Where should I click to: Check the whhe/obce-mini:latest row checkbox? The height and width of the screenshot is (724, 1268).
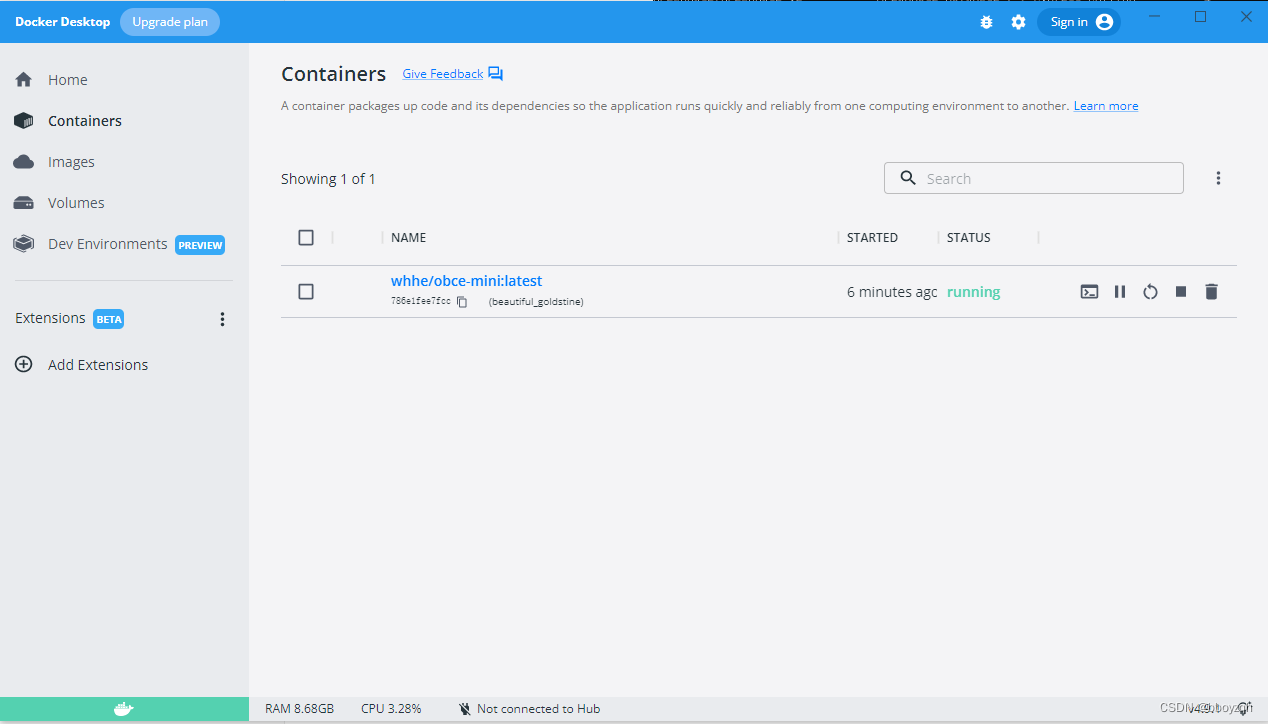pyautogui.click(x=306, y=291)
